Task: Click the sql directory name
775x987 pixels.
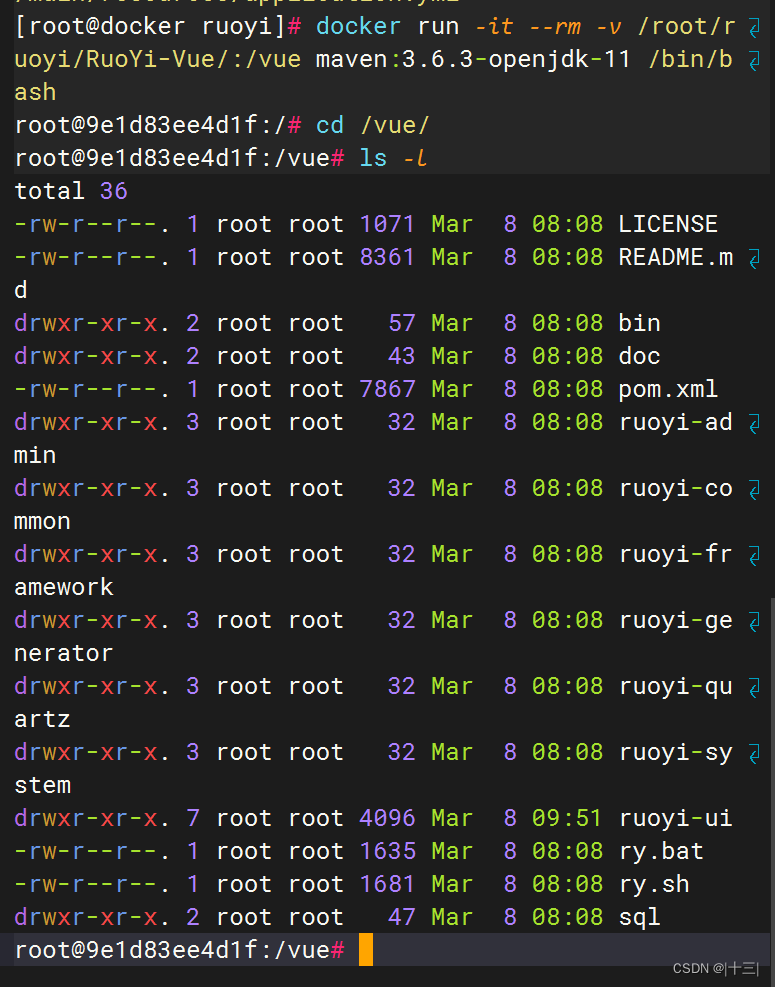Action: 639,917
